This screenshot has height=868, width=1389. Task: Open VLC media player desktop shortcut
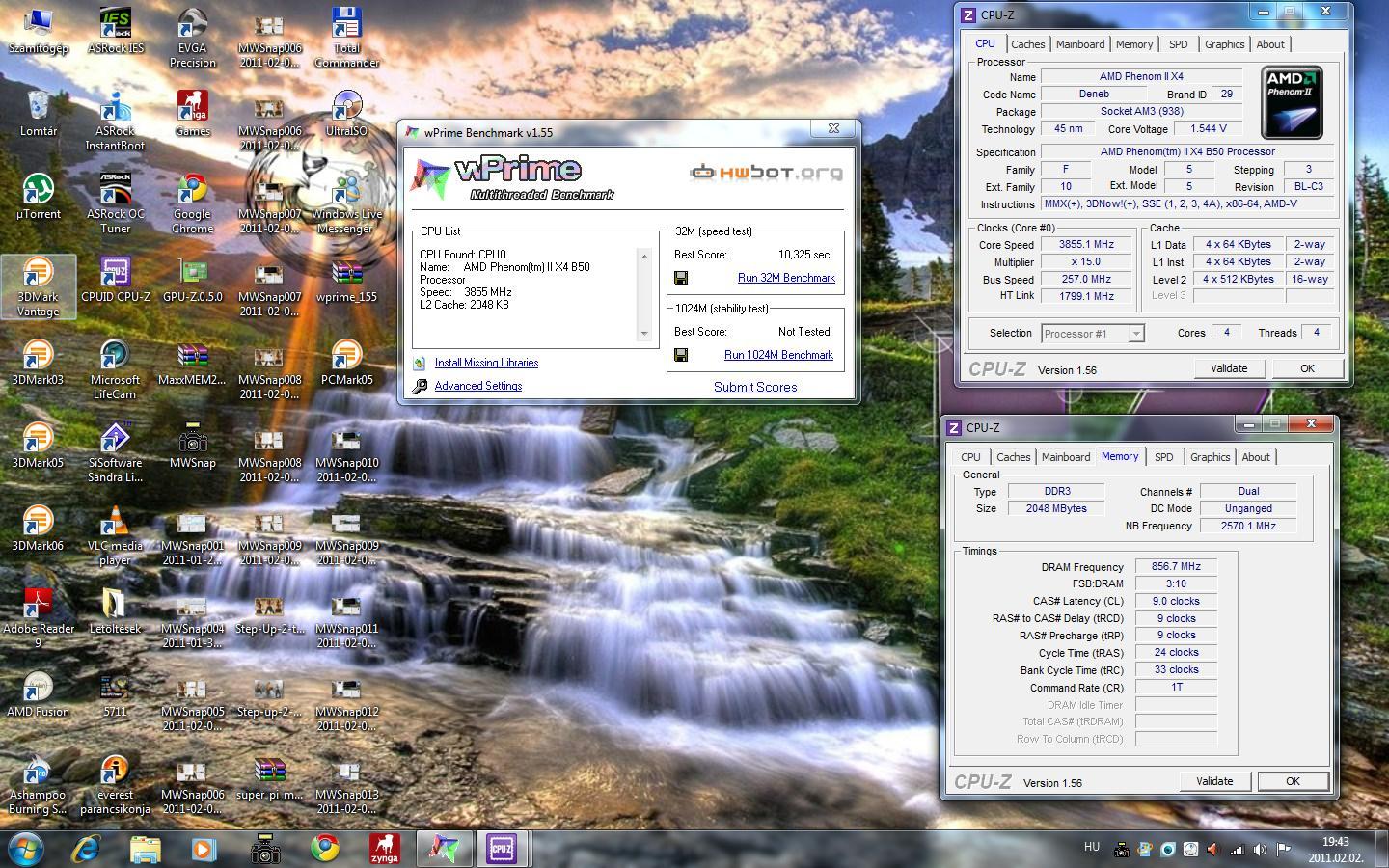pyautogui.click(x=115, y=535)
